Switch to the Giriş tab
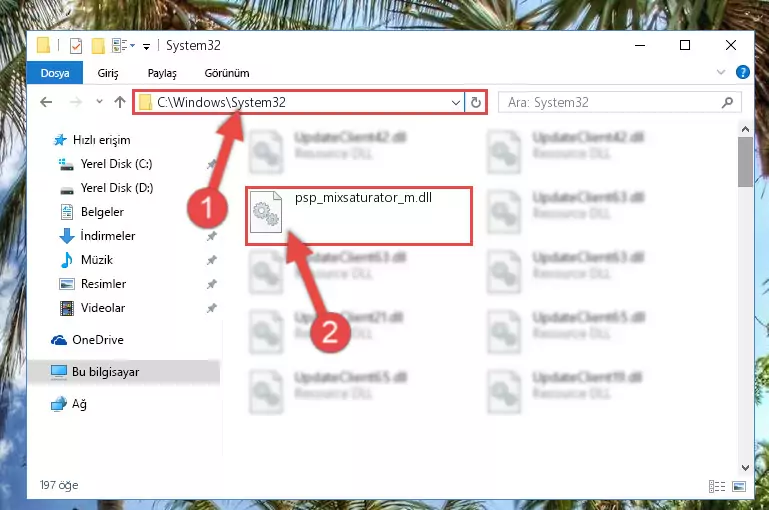The image size is (769, 510). tap(108, 73)
